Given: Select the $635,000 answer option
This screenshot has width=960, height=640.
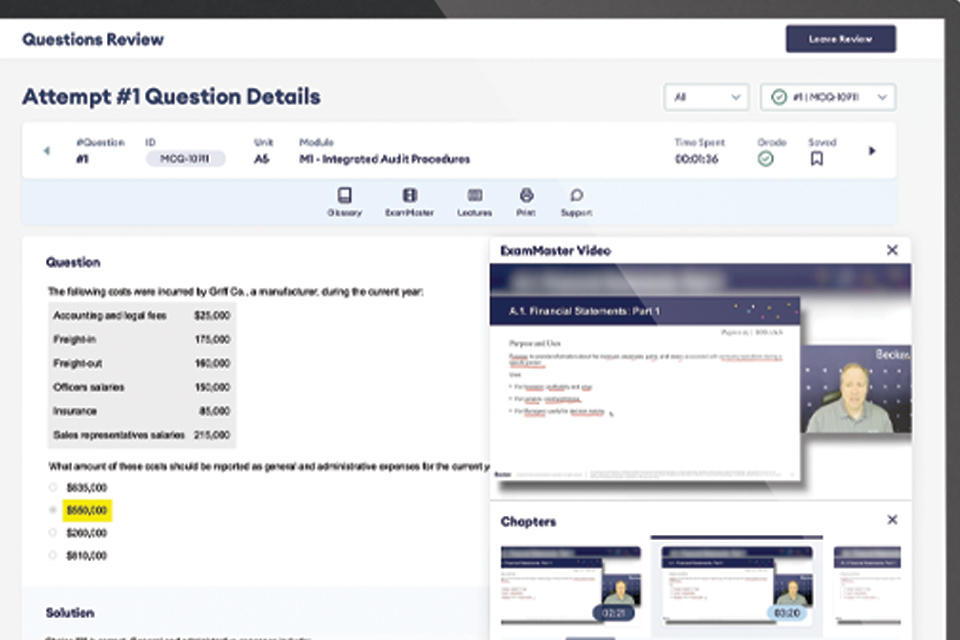Looking at the screenshot, I should pos(78,488).
